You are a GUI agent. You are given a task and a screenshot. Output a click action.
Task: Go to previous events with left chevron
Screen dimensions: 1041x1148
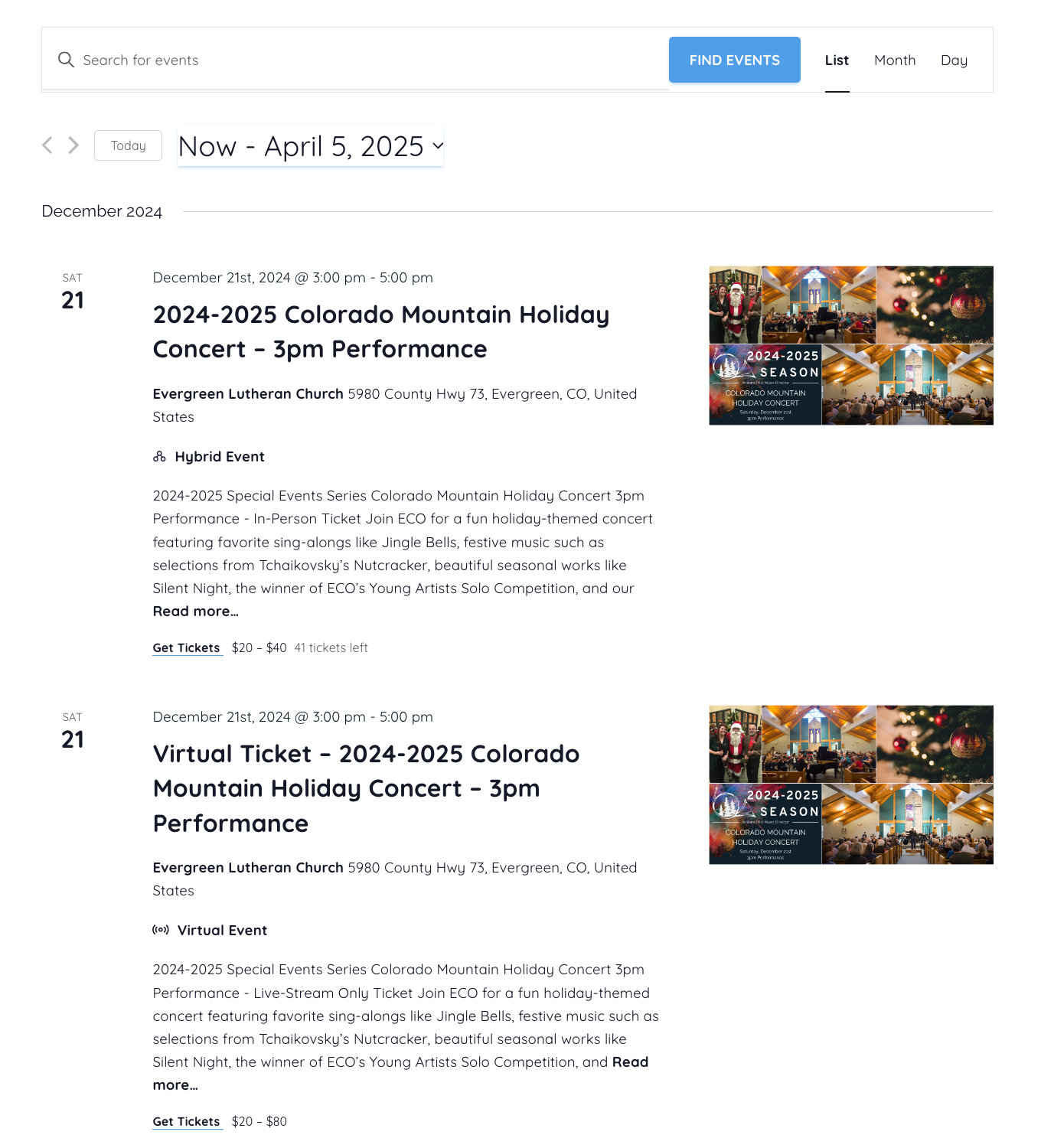point(47,145)
